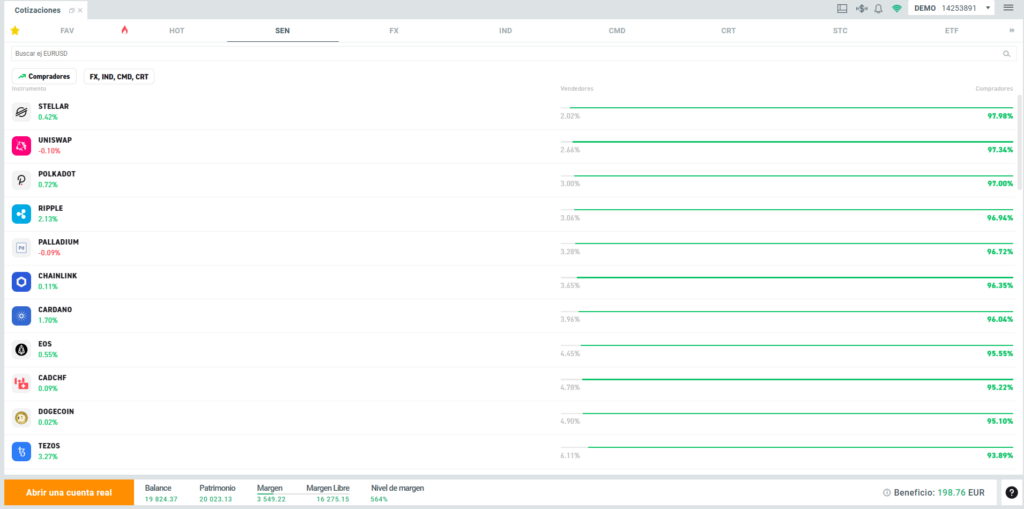
Task: Switch to the STC tab
Action: point(840,31)
